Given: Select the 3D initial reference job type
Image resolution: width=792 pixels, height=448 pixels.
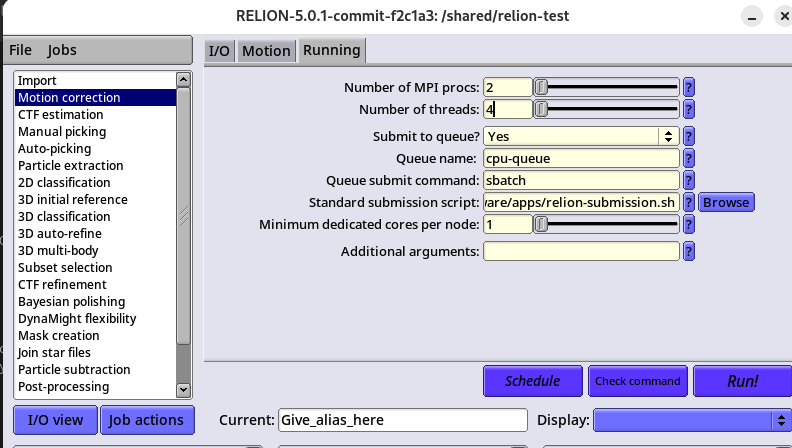Looking at the screenshot, I should pos(96,200).
